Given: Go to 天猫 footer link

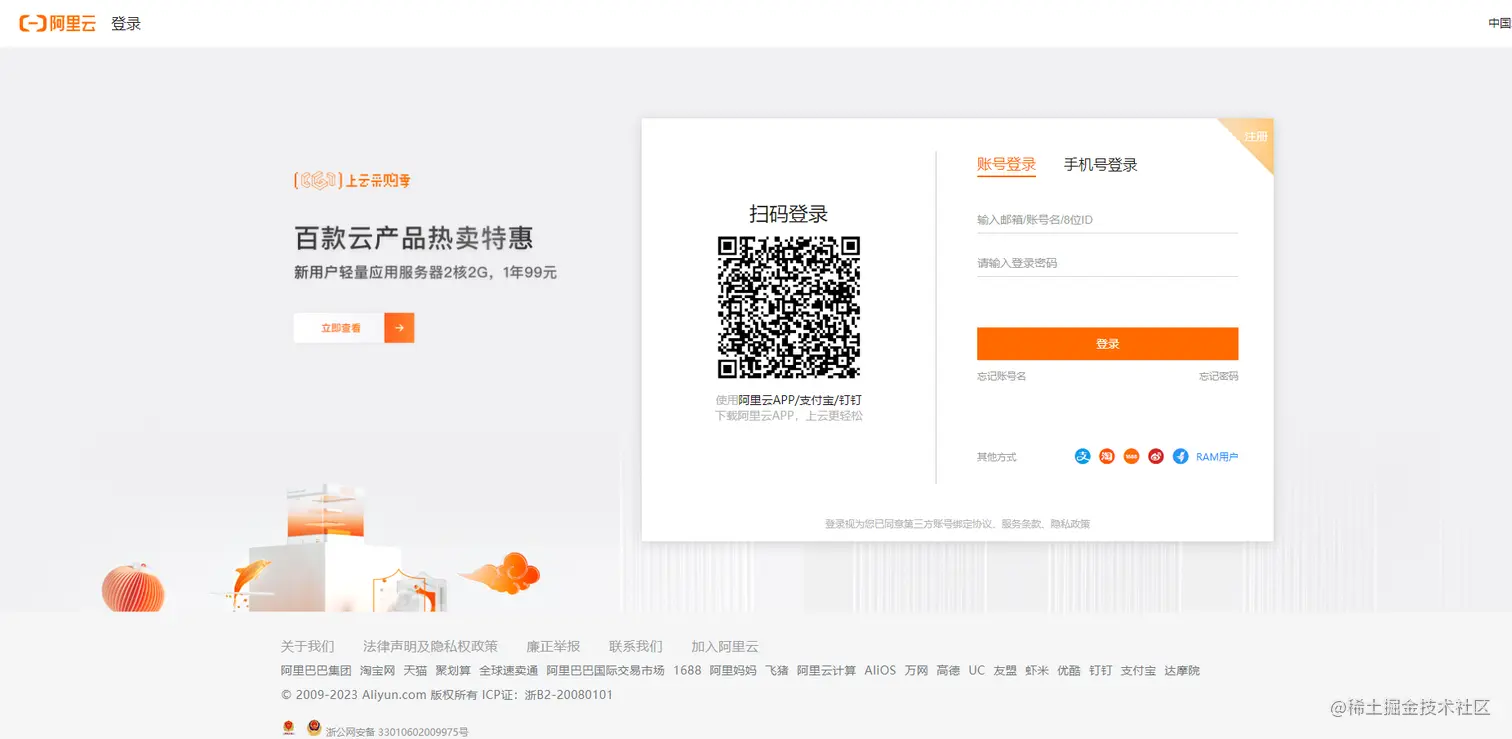Looking at the screenshot, I should [415, 671].
